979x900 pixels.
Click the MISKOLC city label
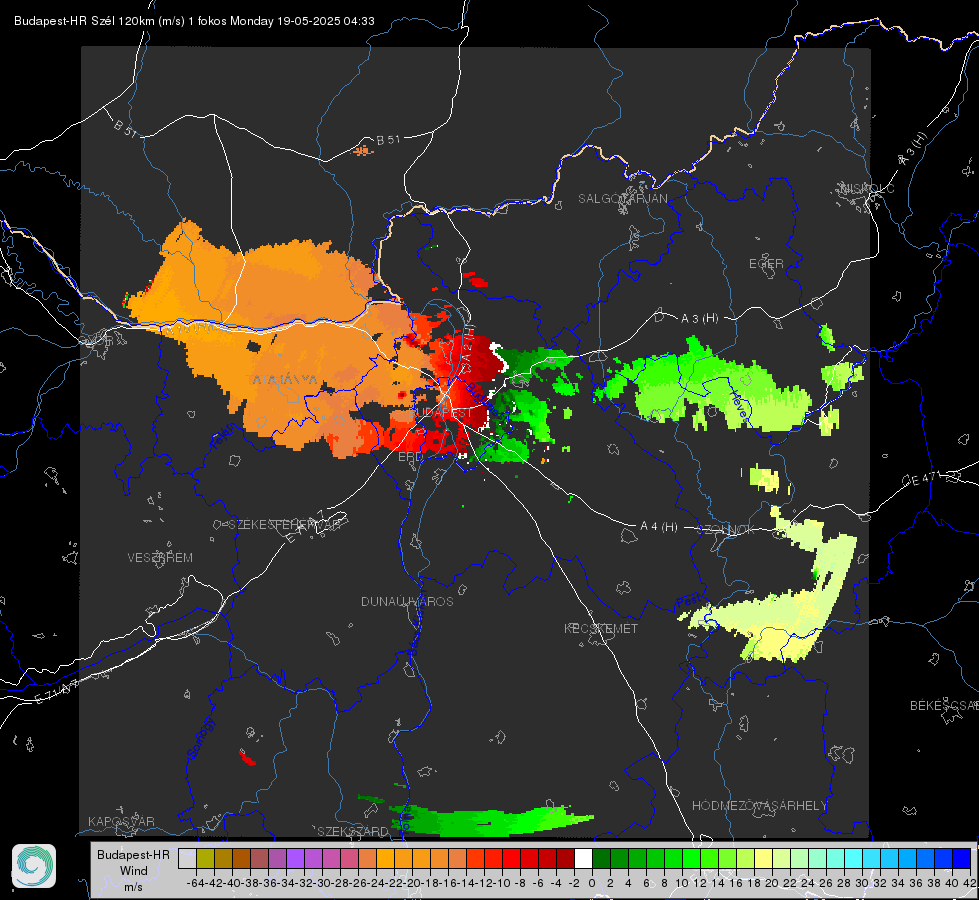tap(867, 188)
